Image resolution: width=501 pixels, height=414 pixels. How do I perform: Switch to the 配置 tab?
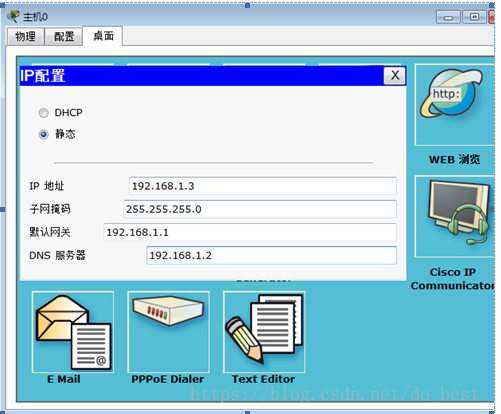(64, 36)
